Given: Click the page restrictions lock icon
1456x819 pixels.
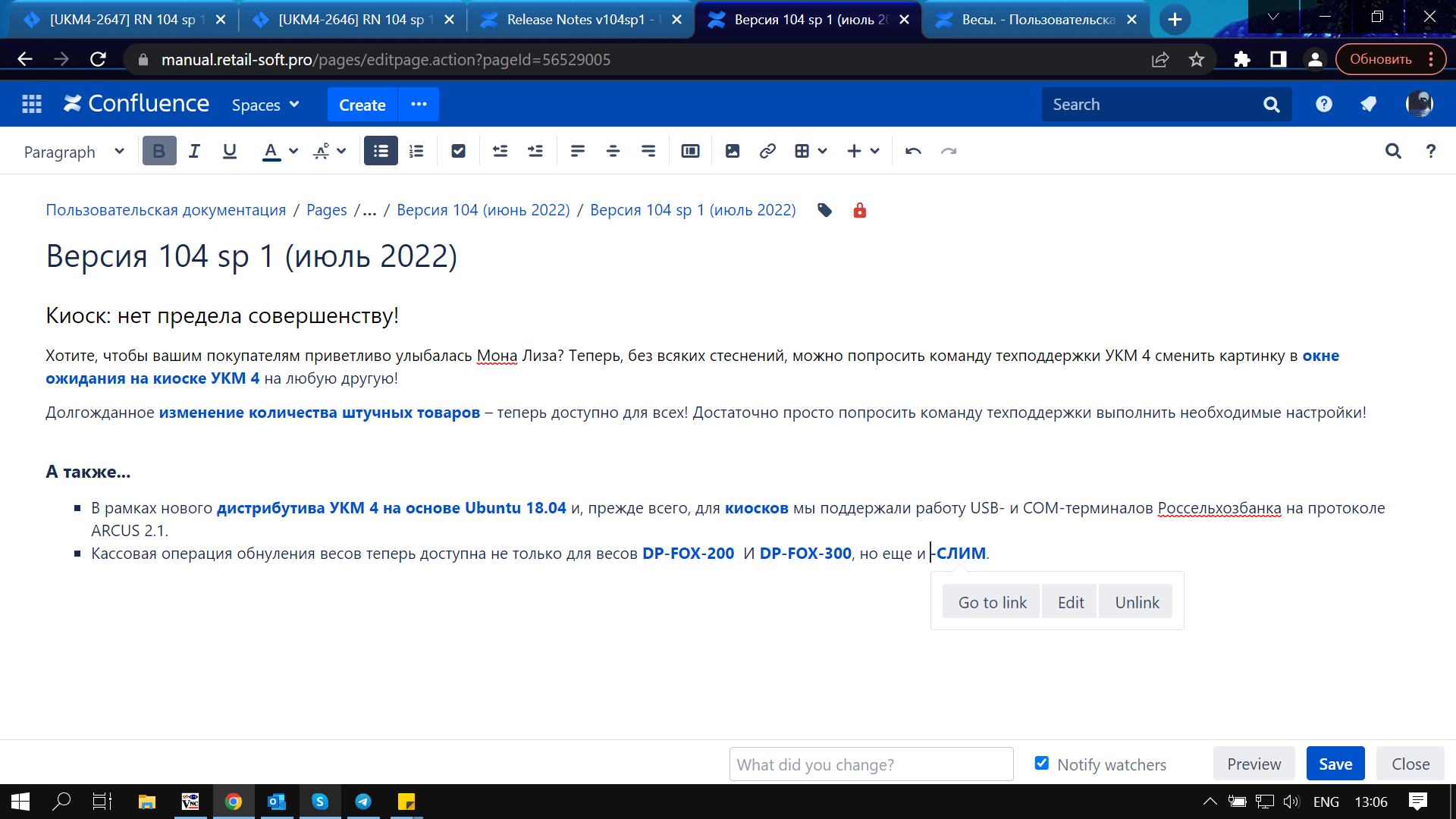Looking at the screenshot, I should click(x=859, y=210).
